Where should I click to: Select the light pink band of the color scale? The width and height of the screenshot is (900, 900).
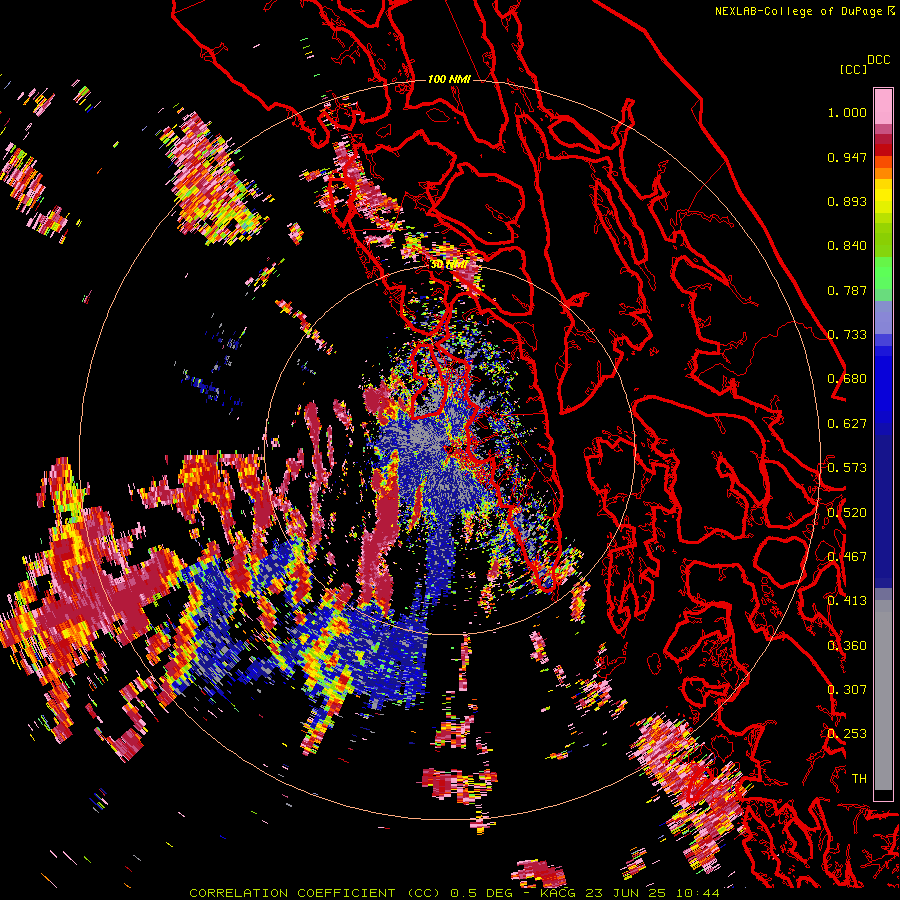click(x=883, y=107)
